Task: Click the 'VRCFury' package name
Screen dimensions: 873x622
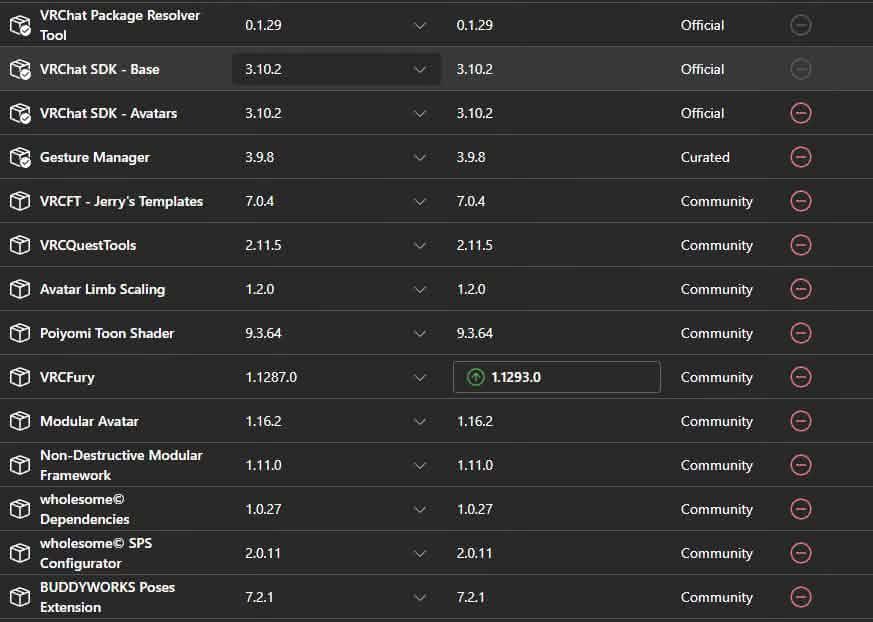Action: pyautogui.click(x=67, y=378)
